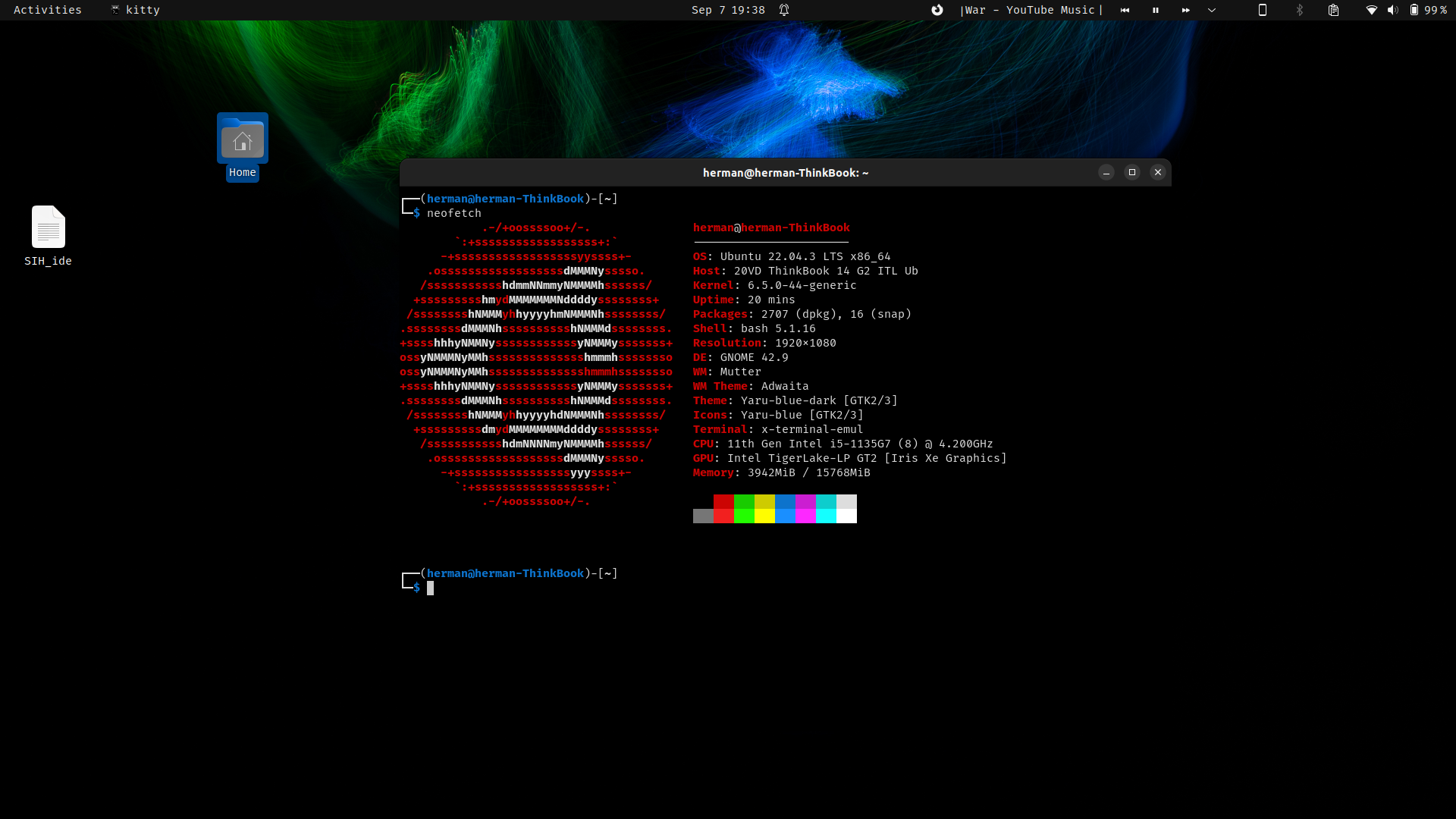Click the OS: Ubuntu 22.04.3 LTS line
The width and height of the screenshot is (1456, 819).
pyautogui.click(x=792, y=256)
